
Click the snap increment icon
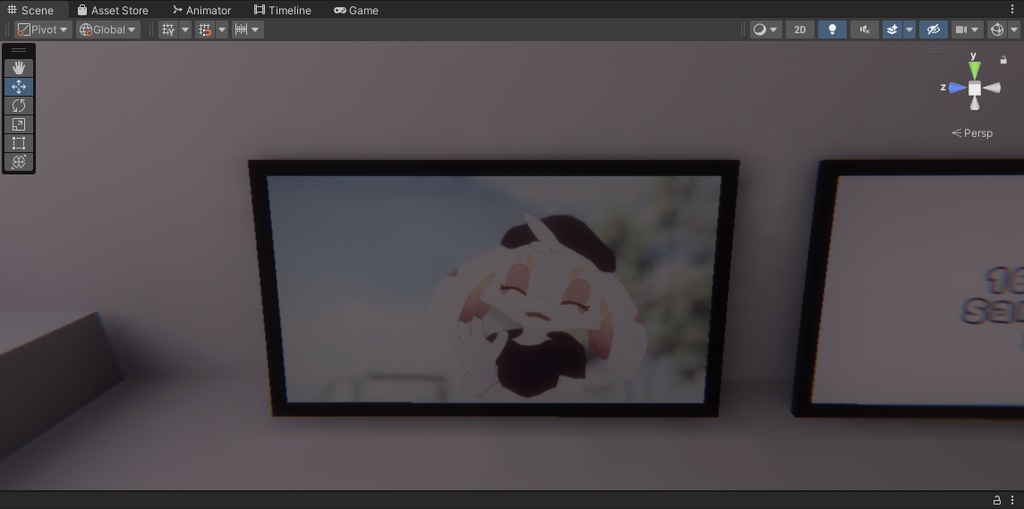[x=241, y=29]
